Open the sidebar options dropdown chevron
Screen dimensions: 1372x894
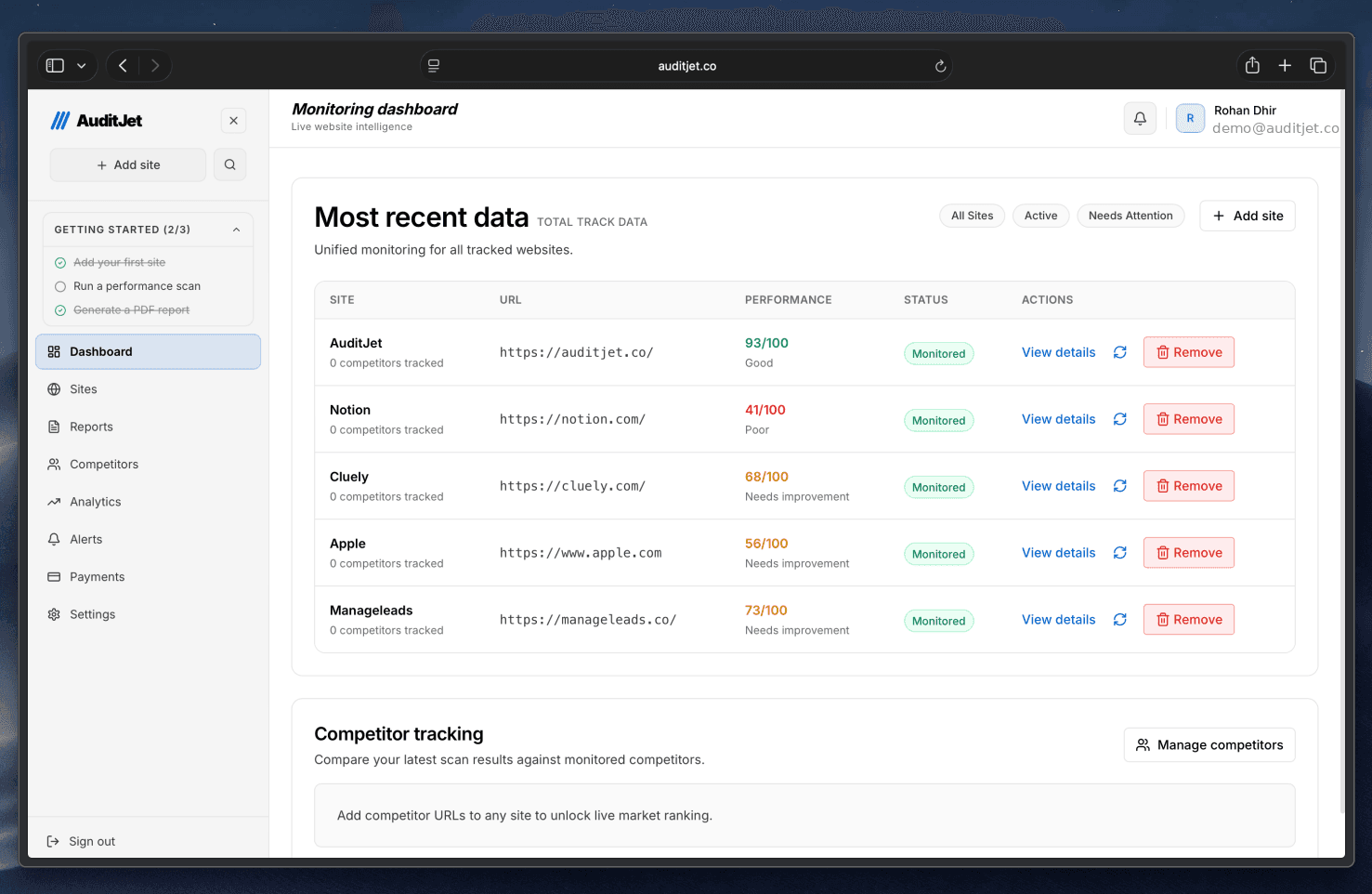pos(82,66)
